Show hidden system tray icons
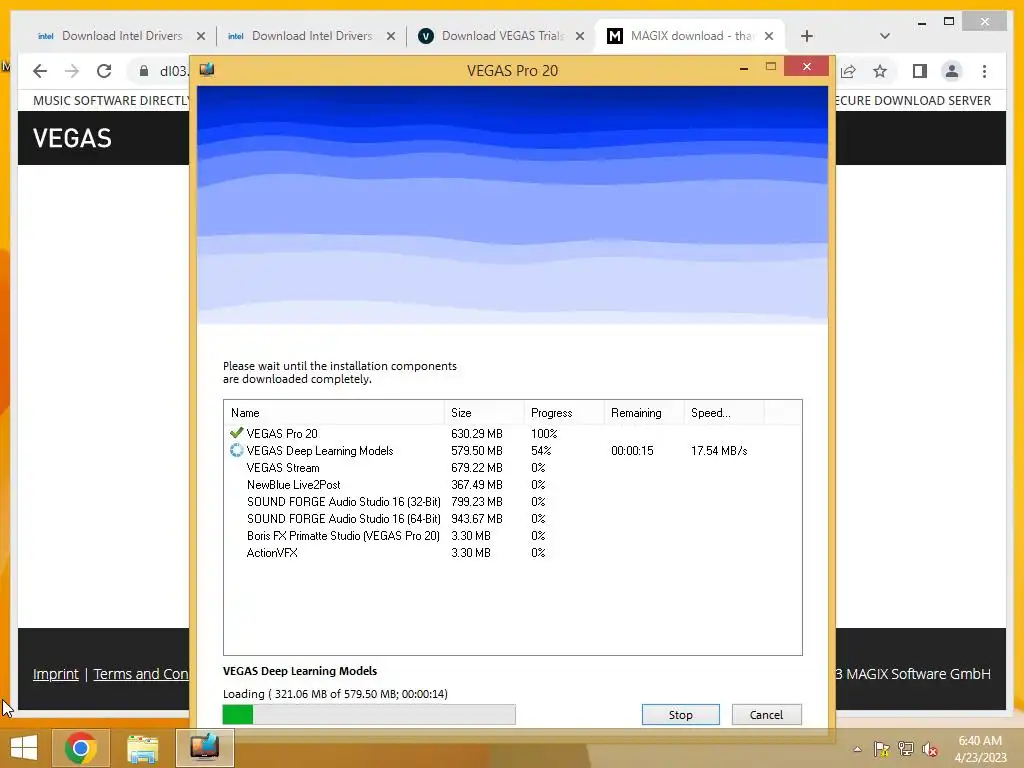Image resolution: width=1024 pixels, height=768 pixels. coord(857,749)
